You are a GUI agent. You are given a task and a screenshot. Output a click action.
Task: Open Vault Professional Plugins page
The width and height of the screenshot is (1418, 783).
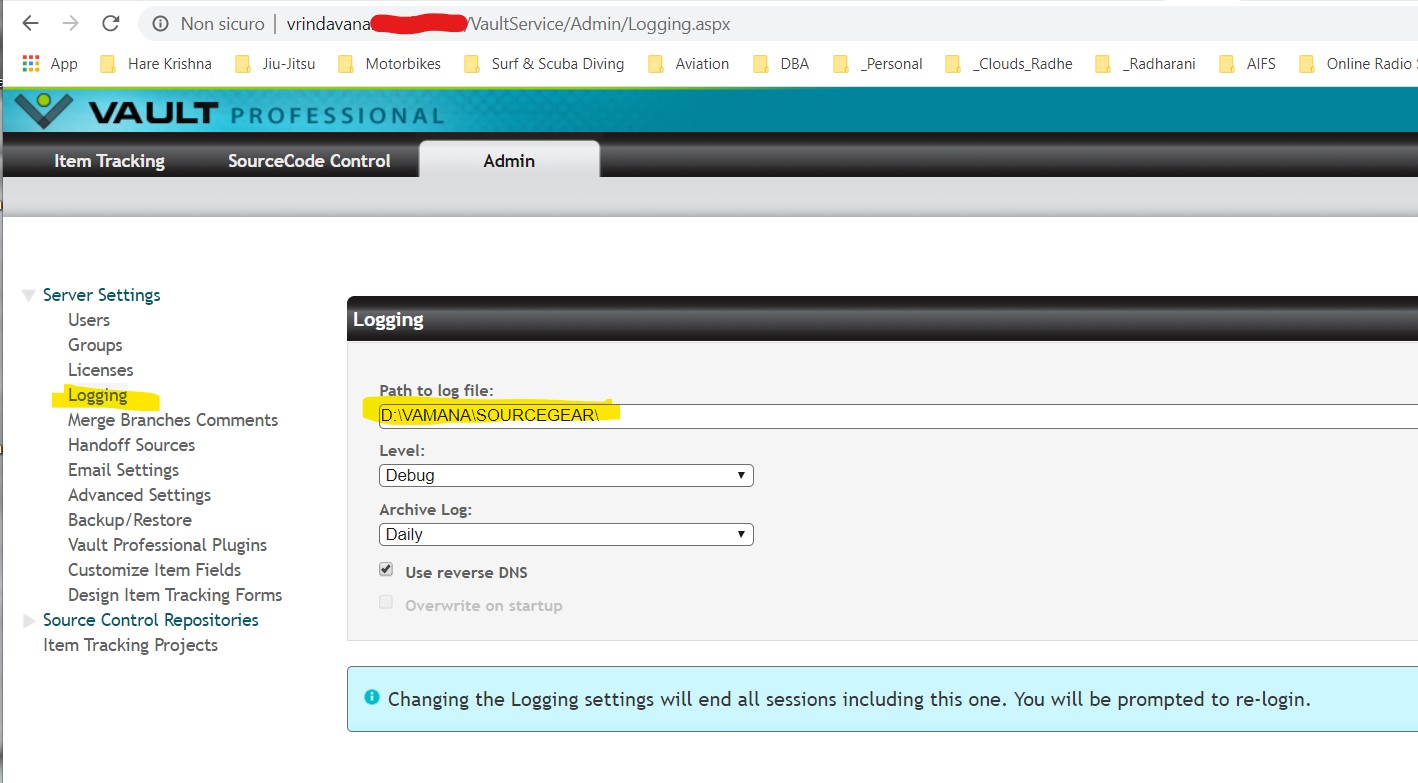coord(167,545)
